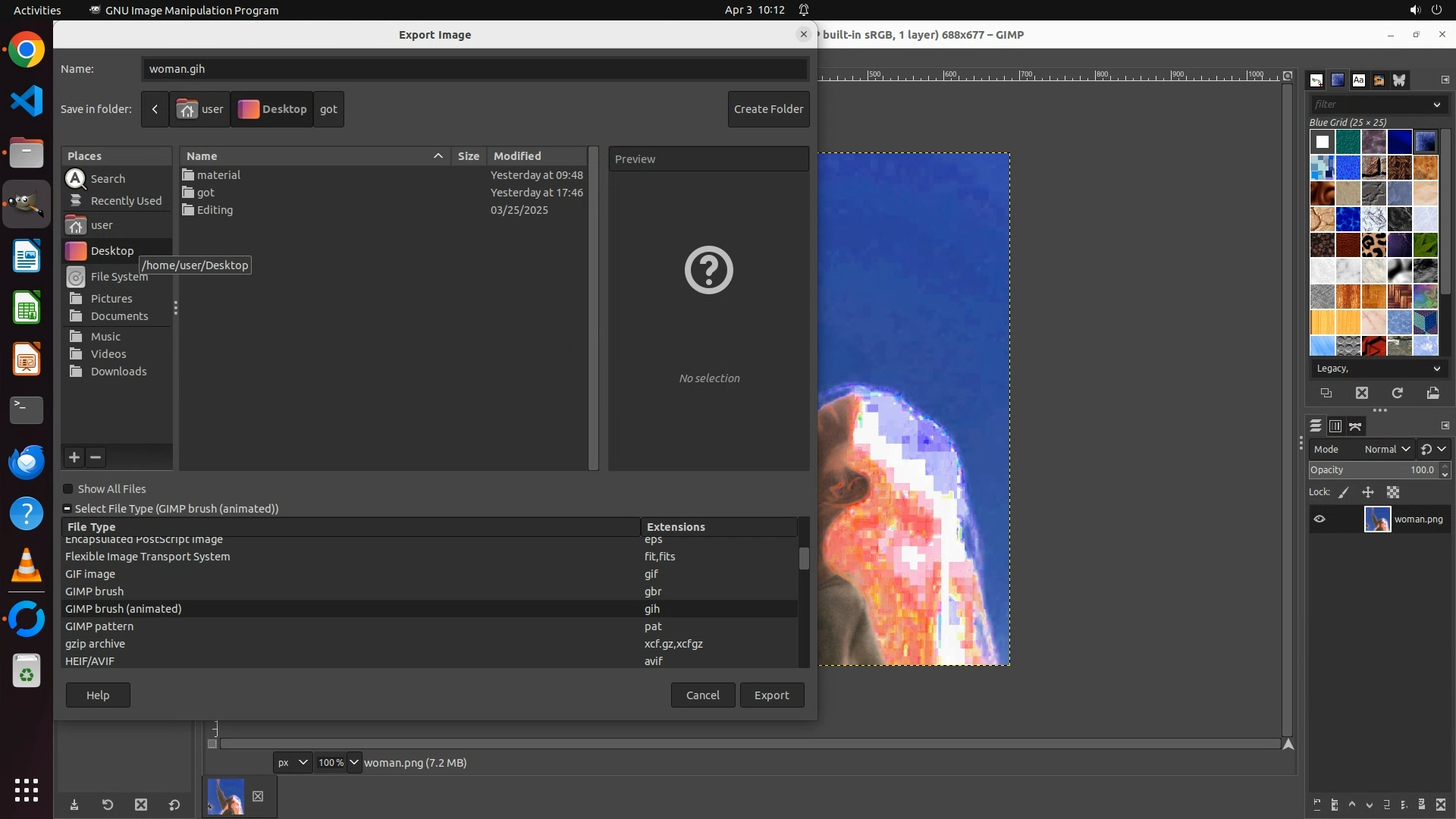Click the delete pattern icon

pos(1362,393)
